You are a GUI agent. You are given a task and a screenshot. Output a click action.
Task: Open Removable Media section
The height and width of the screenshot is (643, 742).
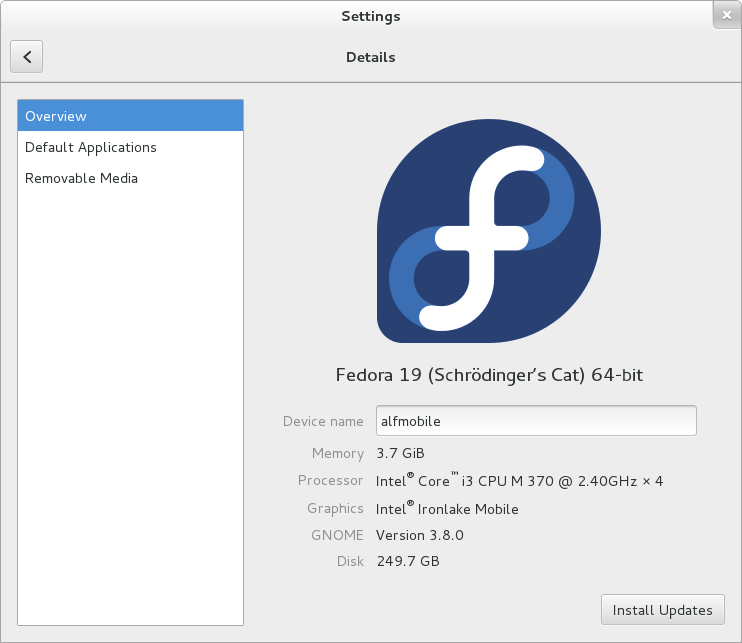pyautogui.click(x=131, y=178)
